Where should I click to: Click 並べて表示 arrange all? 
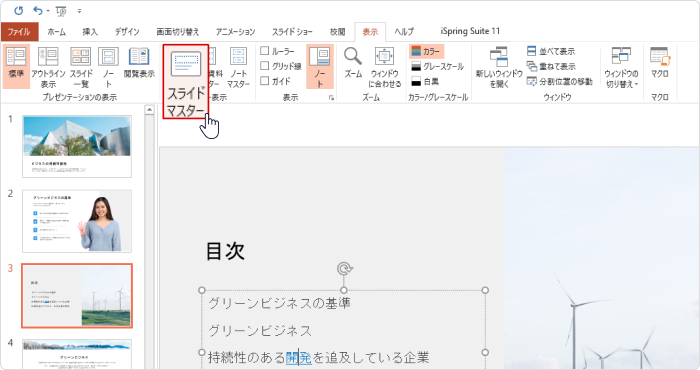(x=551, y=51)
